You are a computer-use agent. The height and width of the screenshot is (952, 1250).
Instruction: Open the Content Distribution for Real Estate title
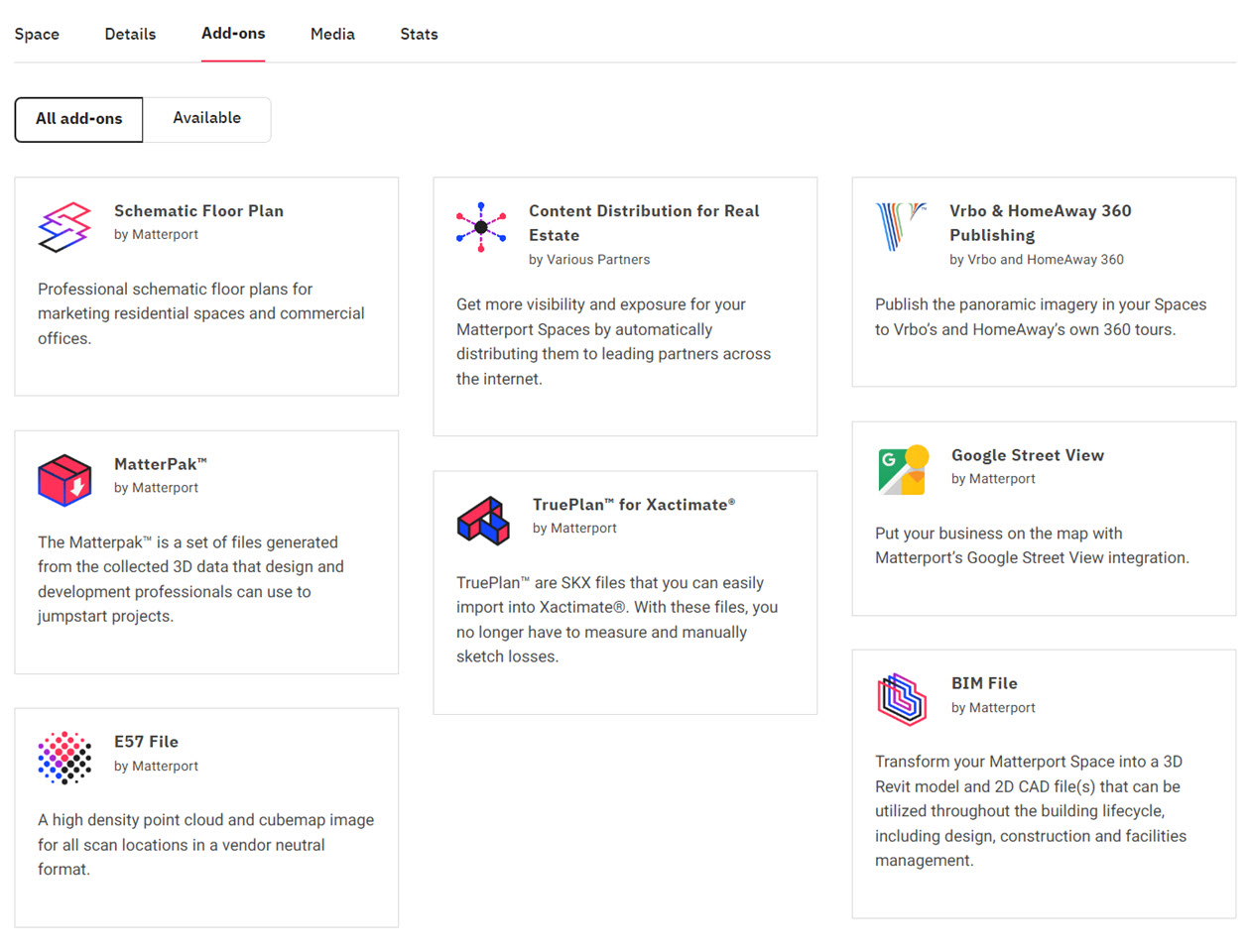pos(644,223)
